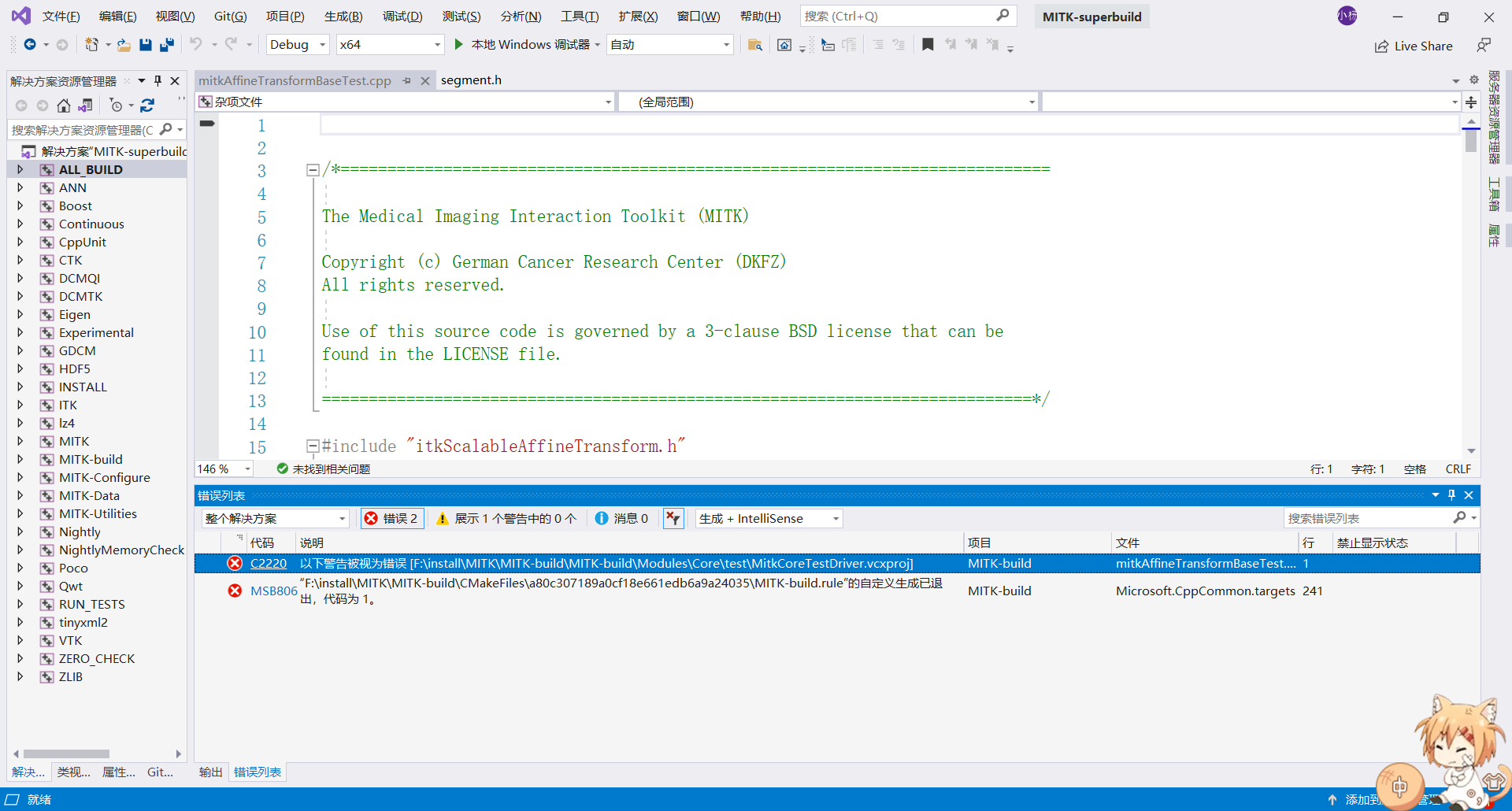Open the 自动 debug target dropdown
This screenshot has height=811, width=1512.
(670, 45)
